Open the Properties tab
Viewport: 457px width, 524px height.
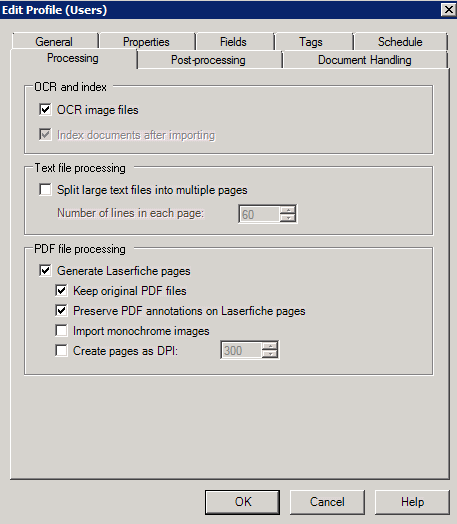pos(146,42)
